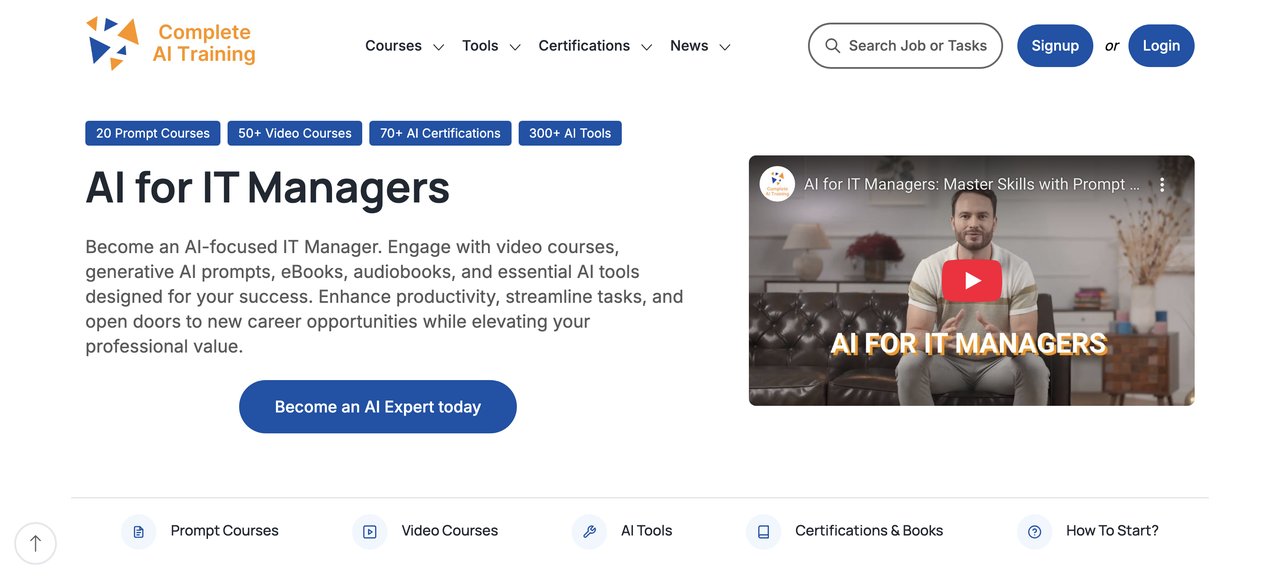Screen dimensions: 1280x579
Task: Open the Certifications menu
Action: (x=584, y=46)
